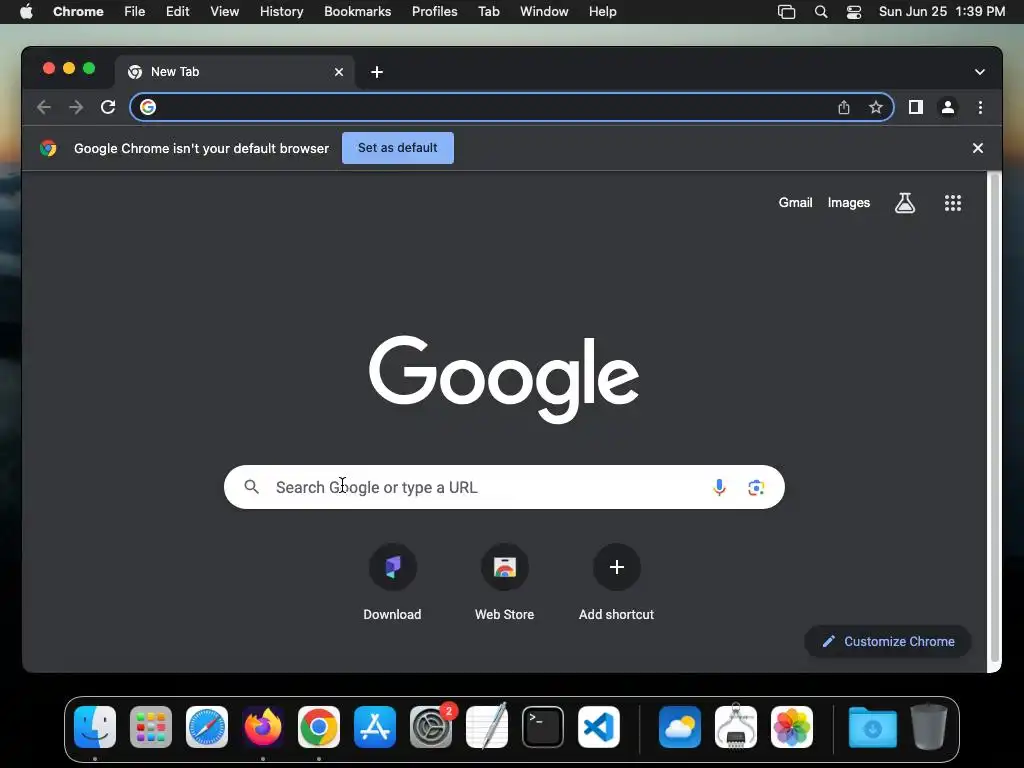Open Terminal from the Dock

click(543, 727)
